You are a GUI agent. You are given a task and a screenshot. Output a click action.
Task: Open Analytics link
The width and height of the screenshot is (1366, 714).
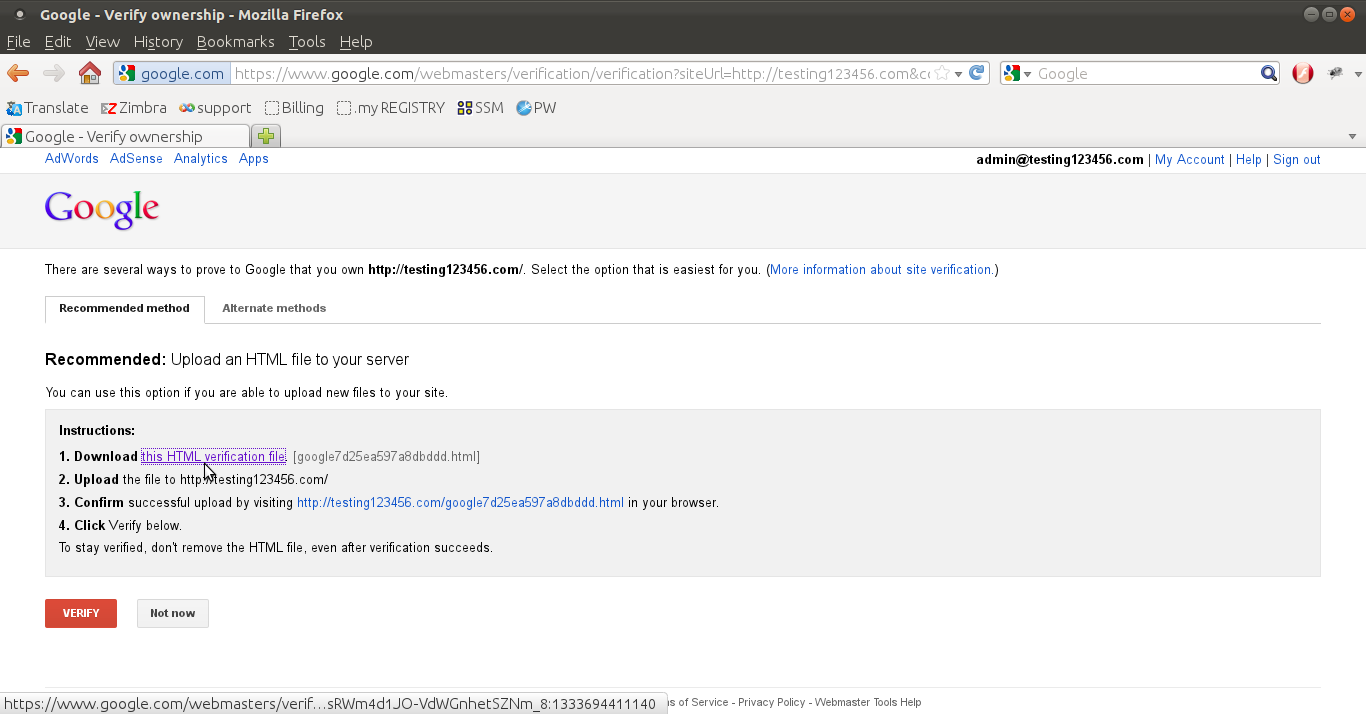pos(201,159)
